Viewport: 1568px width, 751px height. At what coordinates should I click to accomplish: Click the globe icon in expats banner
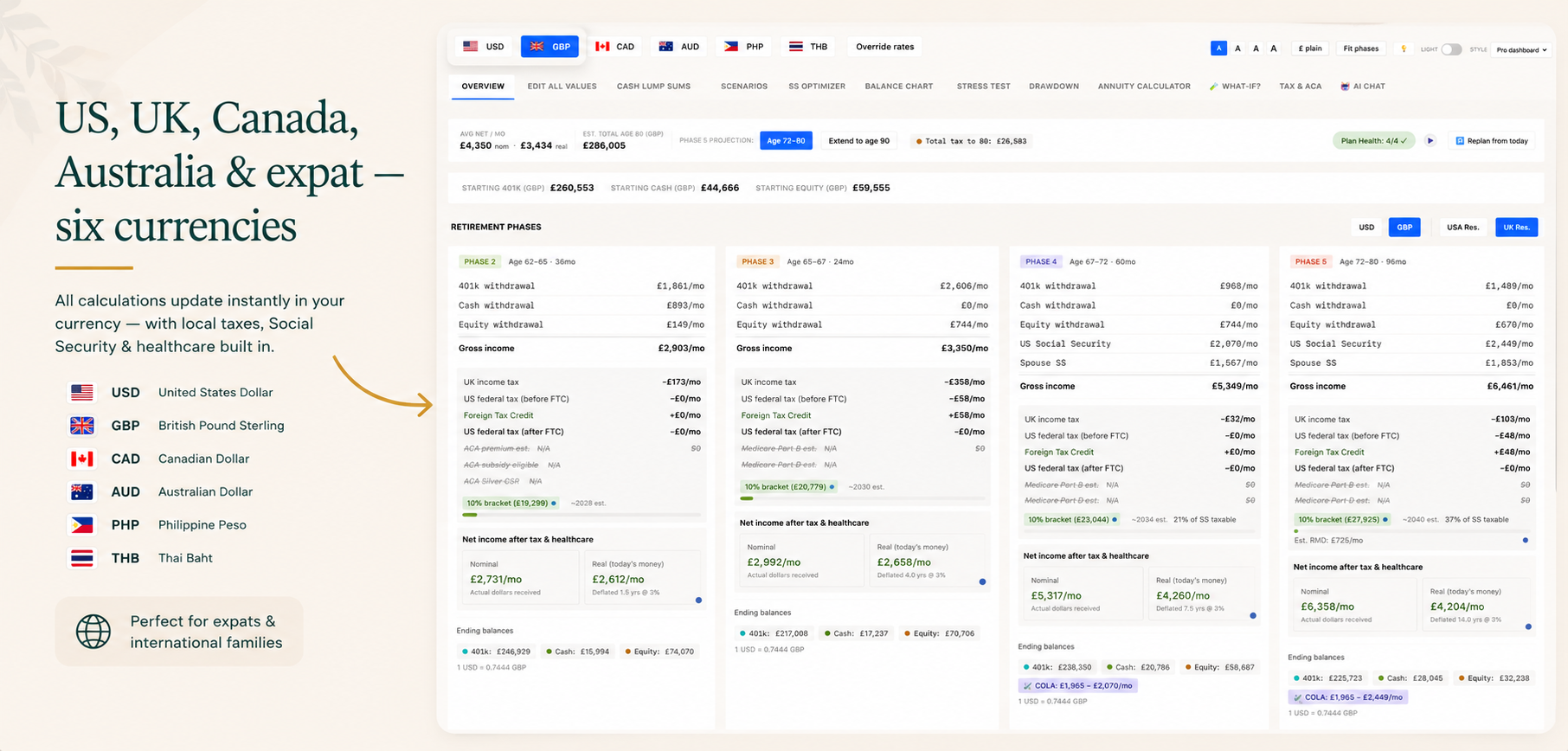93,632
